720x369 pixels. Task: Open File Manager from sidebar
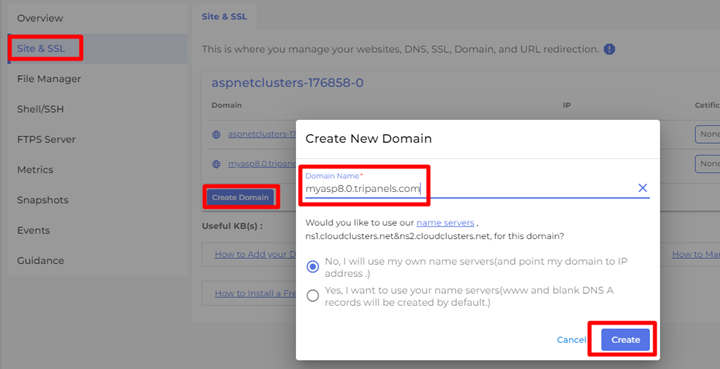coord(49,79)
